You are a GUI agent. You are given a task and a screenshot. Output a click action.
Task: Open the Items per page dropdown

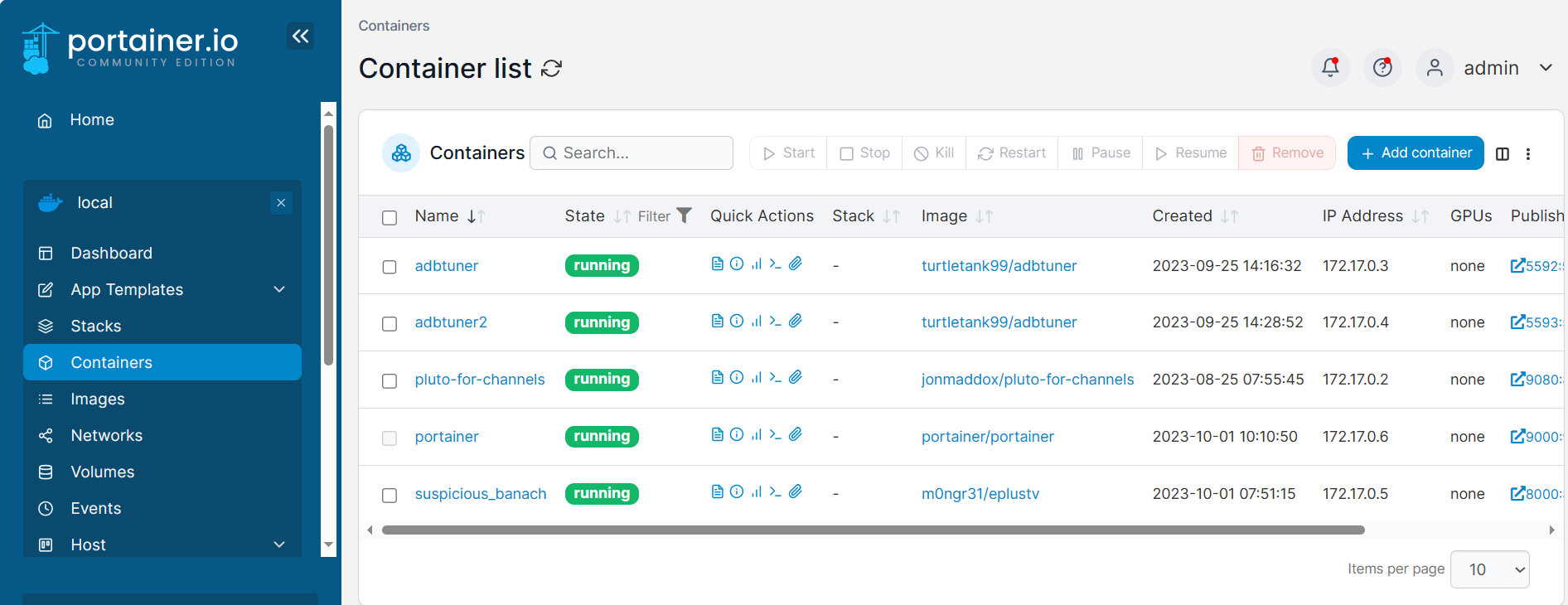click(x=1489, y=569)
